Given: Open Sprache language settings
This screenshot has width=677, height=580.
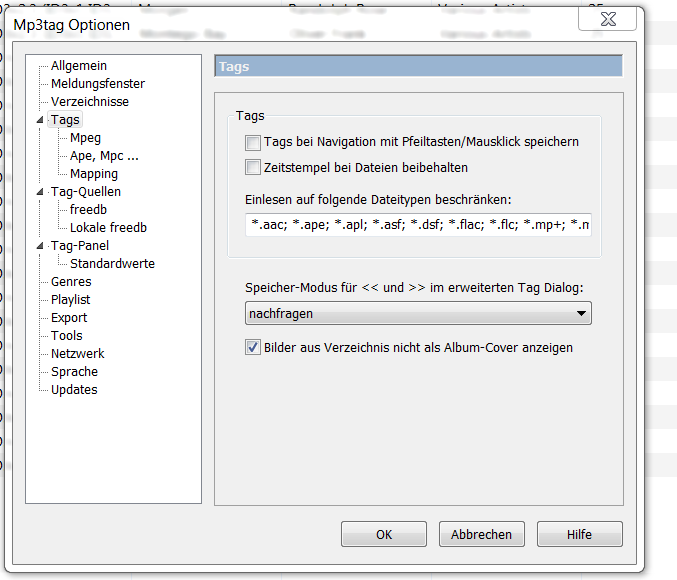Looking at the screenshot, I should (74, 372).
